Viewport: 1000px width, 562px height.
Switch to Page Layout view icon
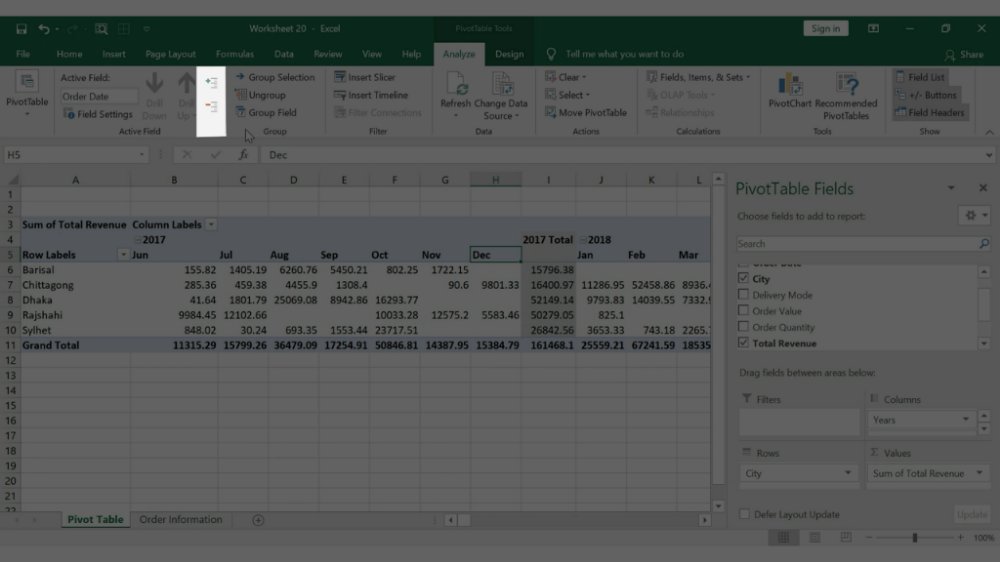pyautogui.click(x=814, y=538)
